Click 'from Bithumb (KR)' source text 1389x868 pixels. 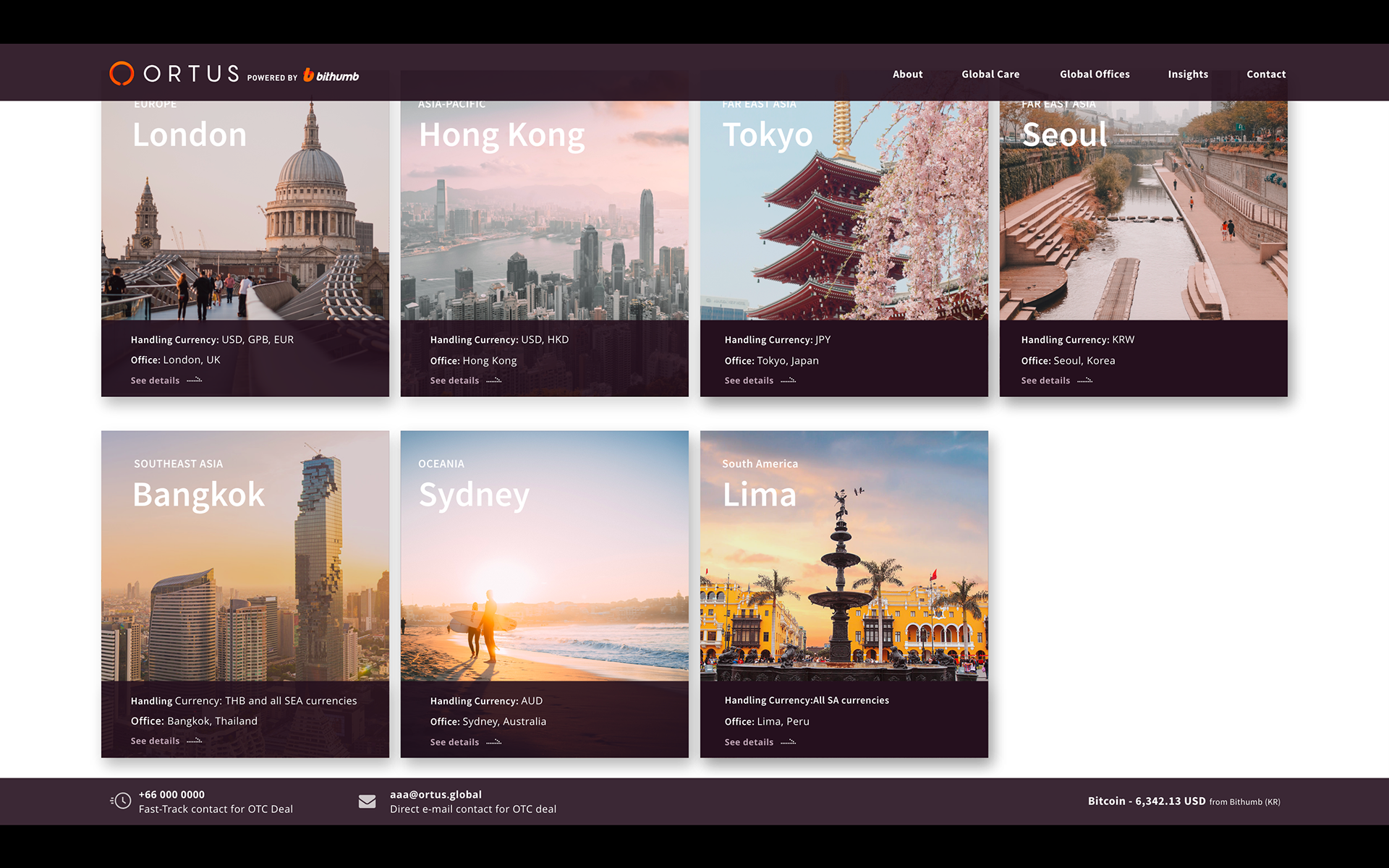tap(1244, 801)
